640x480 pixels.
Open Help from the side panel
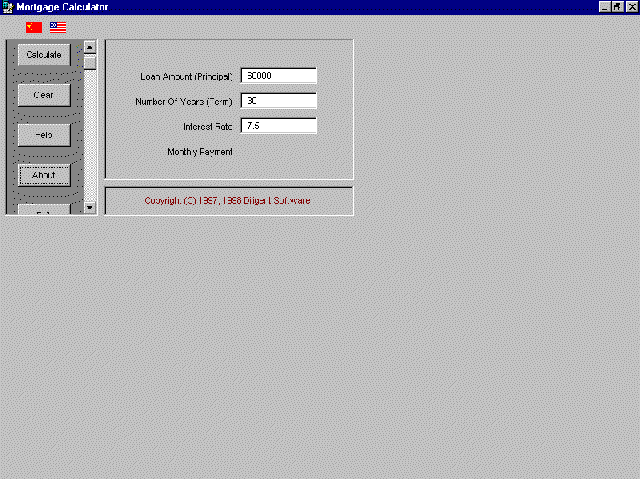click(44, 134)
